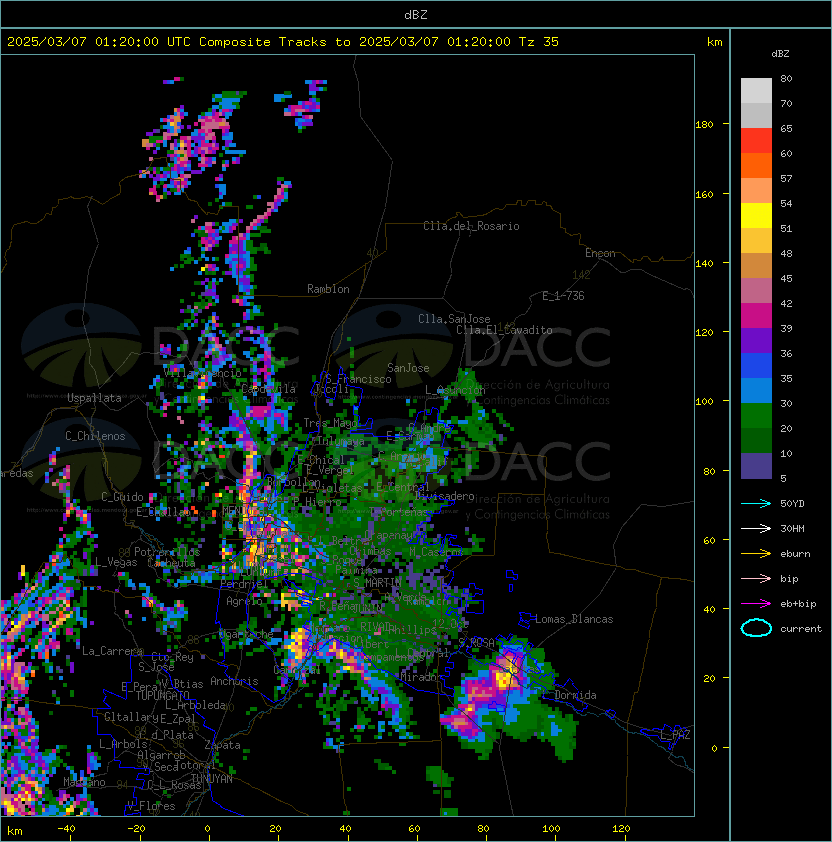Click the white 30HM arrow legend icon
832x842 pixels.
756,528
